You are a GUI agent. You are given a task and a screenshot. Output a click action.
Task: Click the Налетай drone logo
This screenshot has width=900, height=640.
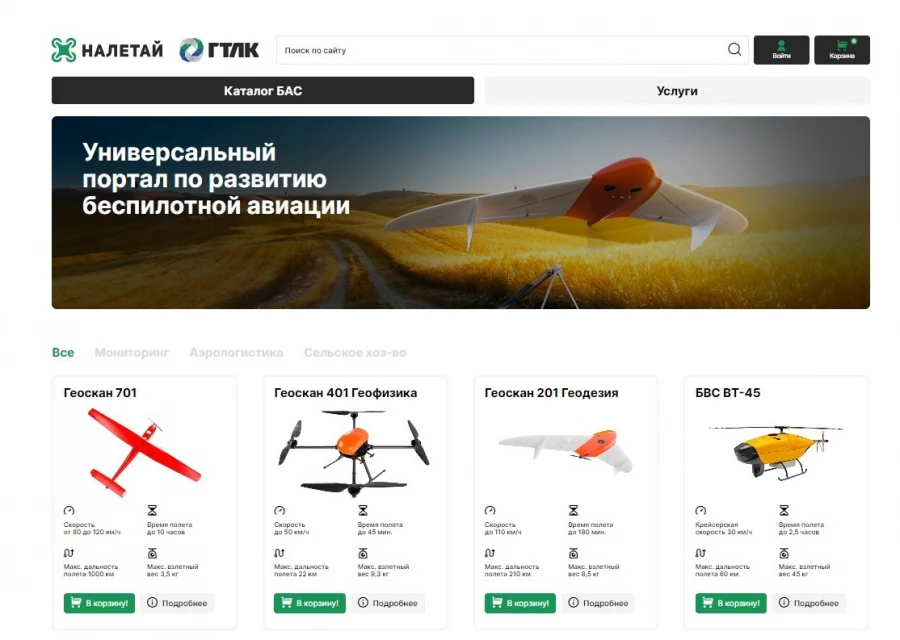(107, 50)
